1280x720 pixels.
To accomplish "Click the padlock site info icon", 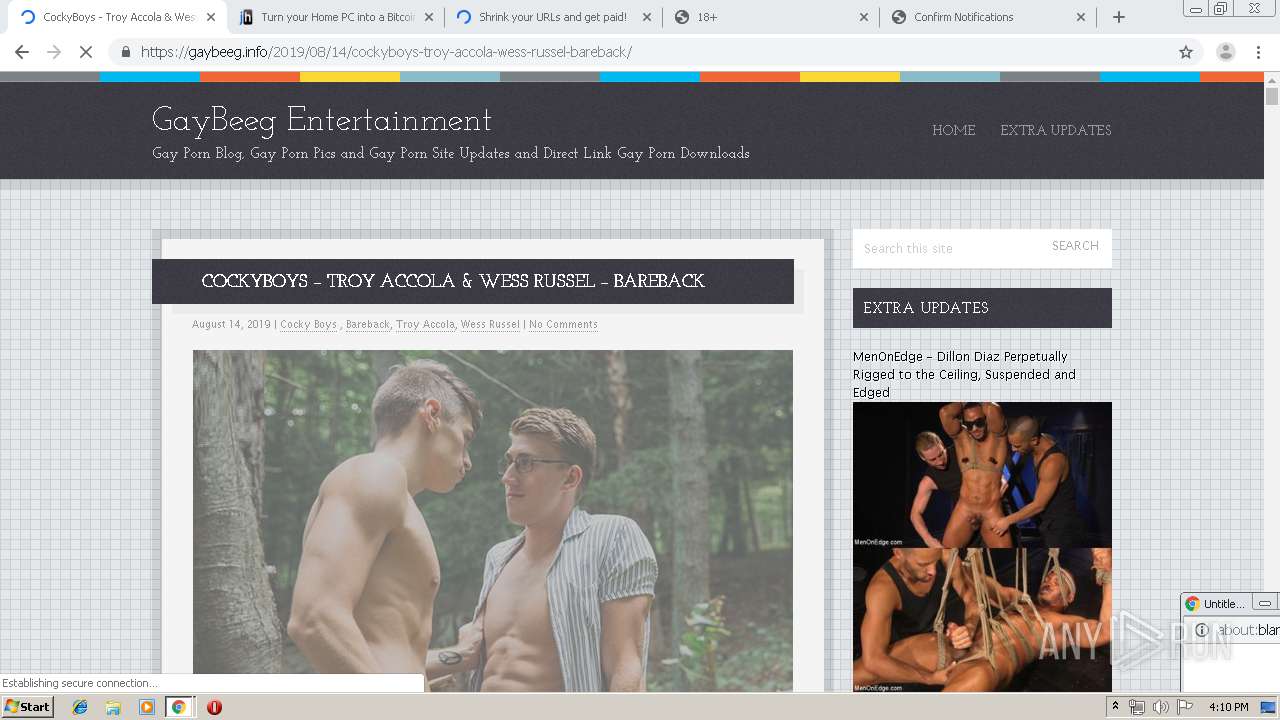I will tap(125, 52).
